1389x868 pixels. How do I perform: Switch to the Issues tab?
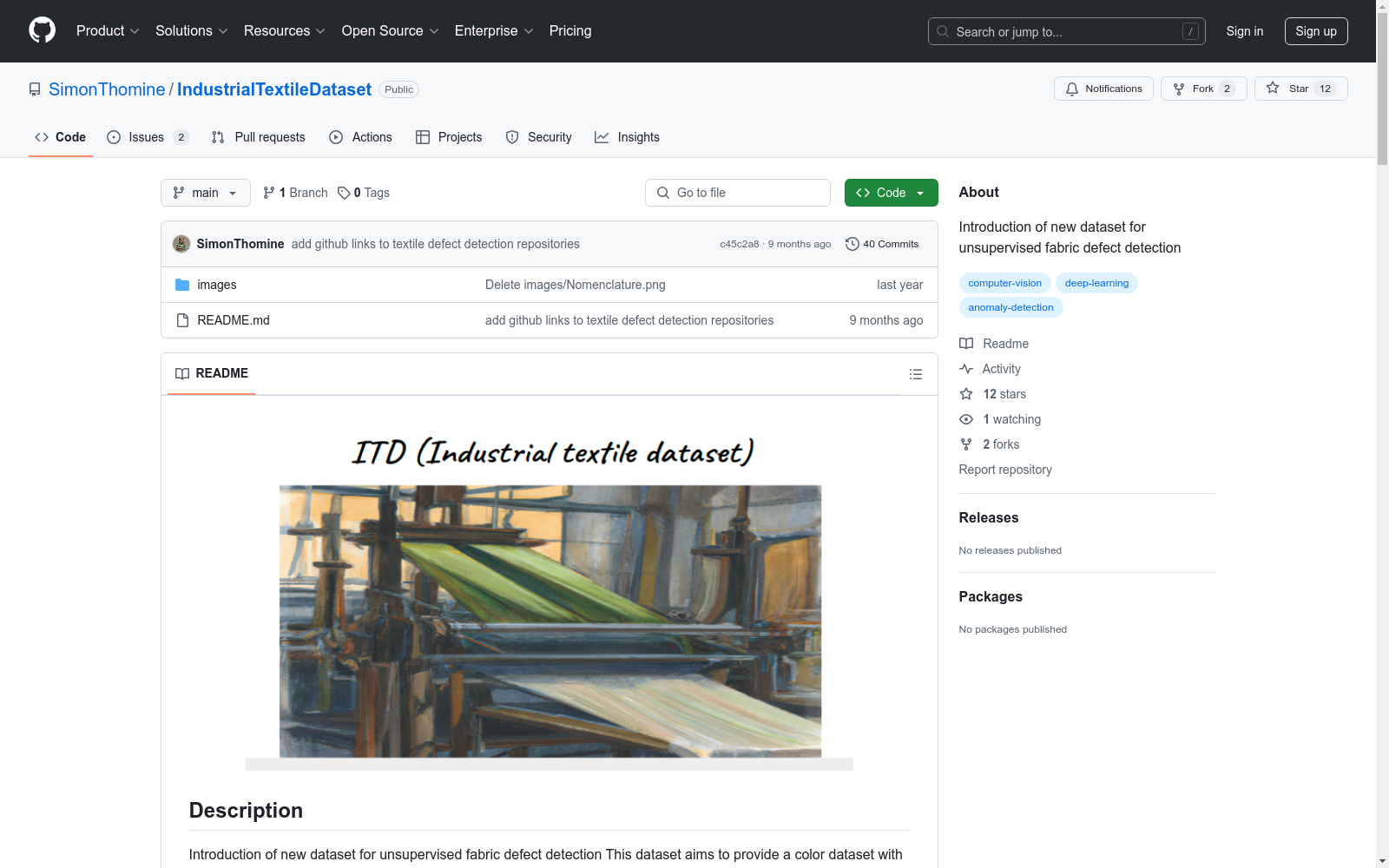tap(148, 137)
